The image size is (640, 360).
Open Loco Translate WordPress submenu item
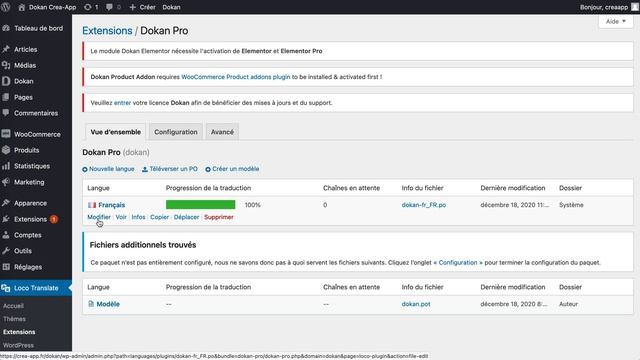[x=18, y=345]
